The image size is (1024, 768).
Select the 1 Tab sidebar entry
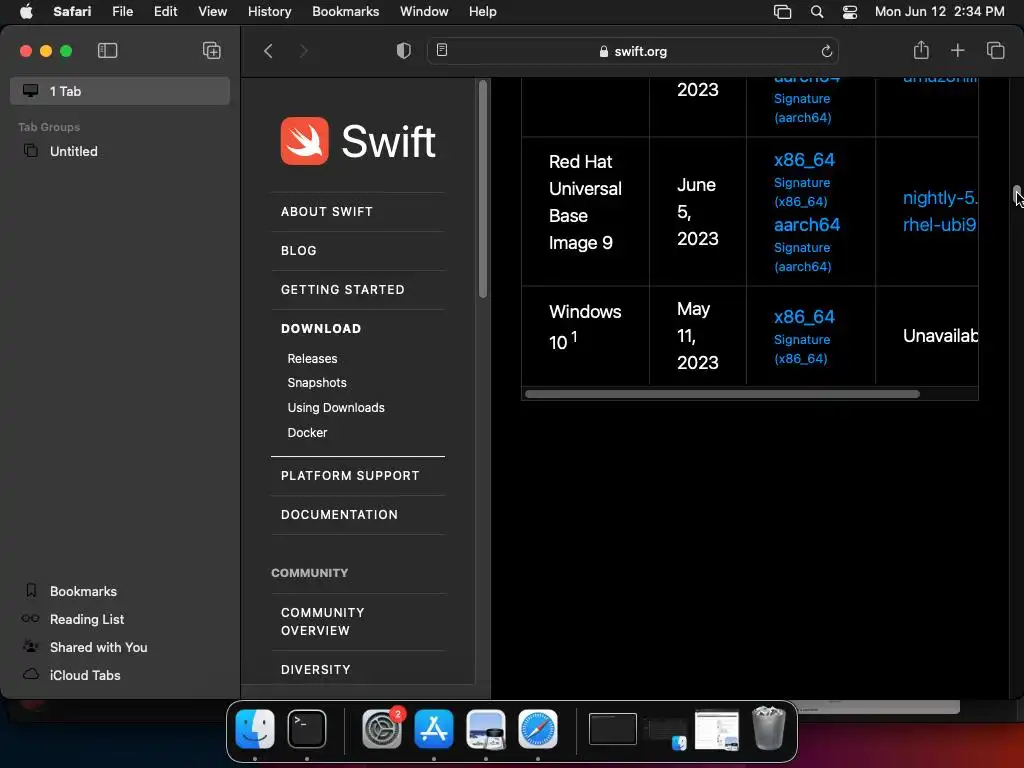120,91
